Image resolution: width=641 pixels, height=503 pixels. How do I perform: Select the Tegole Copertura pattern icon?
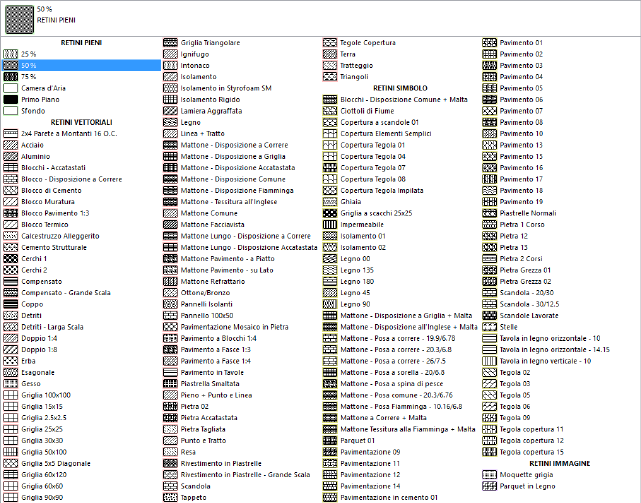pos(329,43)
